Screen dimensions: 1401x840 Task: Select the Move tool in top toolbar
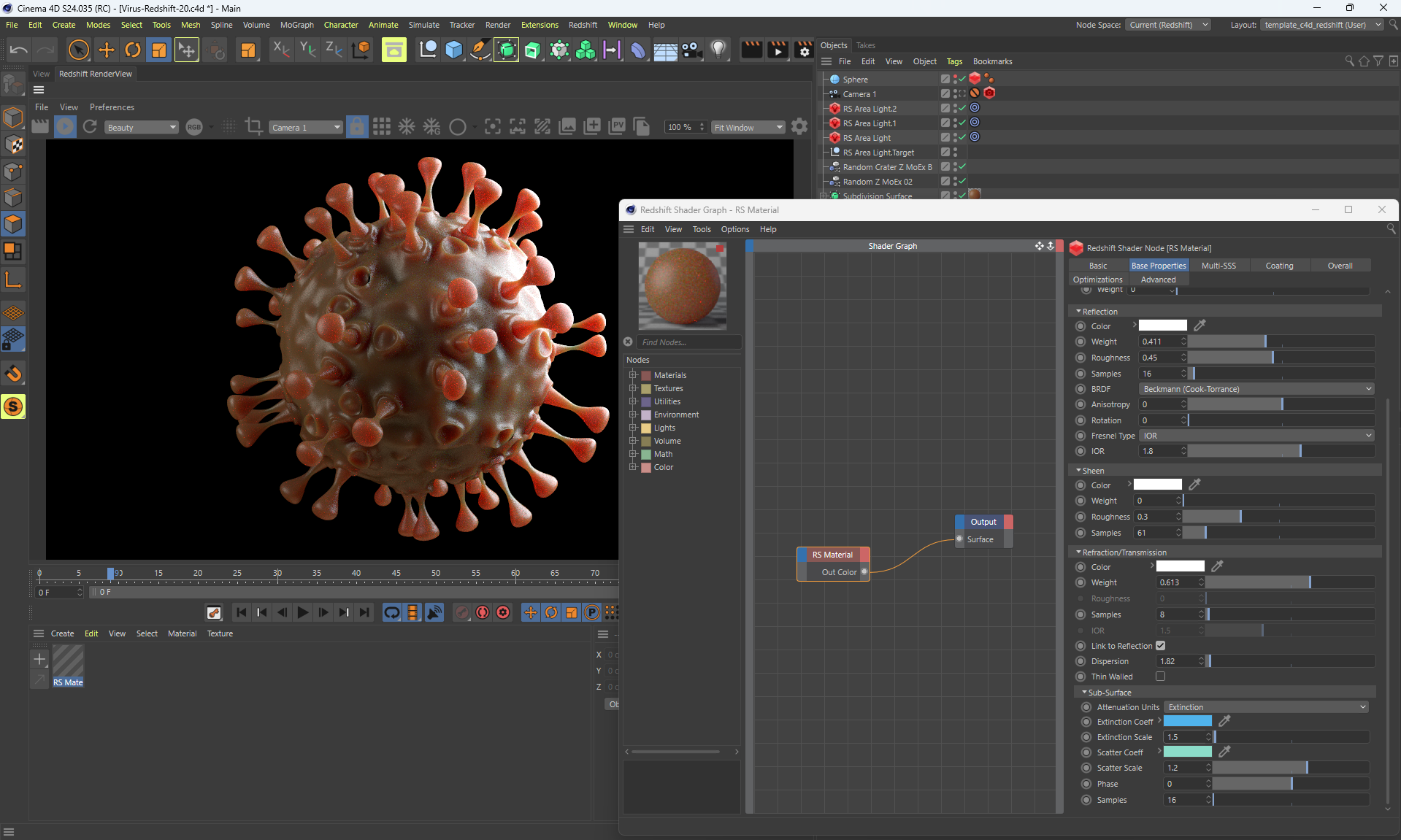(107, 50)
